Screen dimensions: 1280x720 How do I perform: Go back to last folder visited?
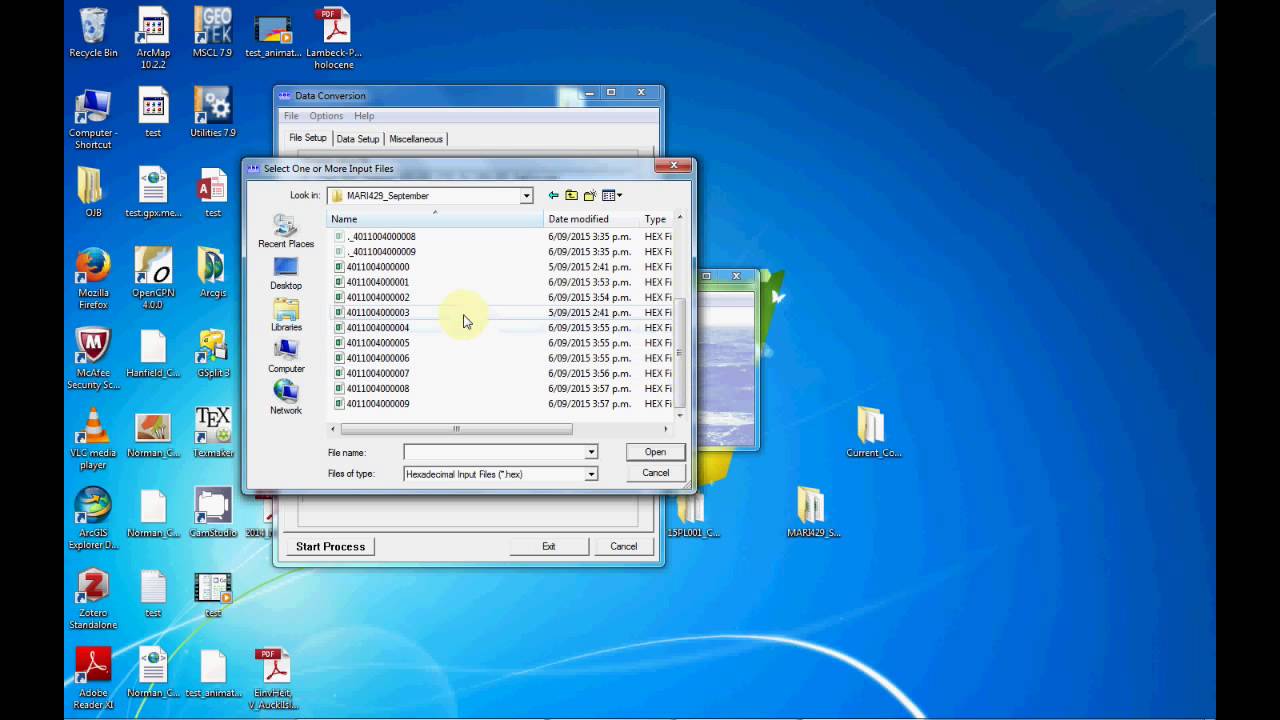pos(553,196)
